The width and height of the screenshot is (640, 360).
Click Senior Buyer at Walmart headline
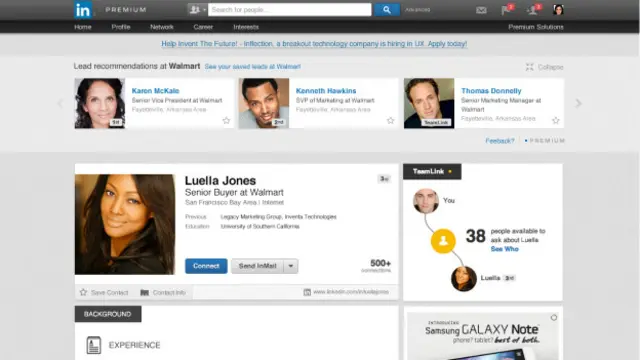[x=234, y=192]
